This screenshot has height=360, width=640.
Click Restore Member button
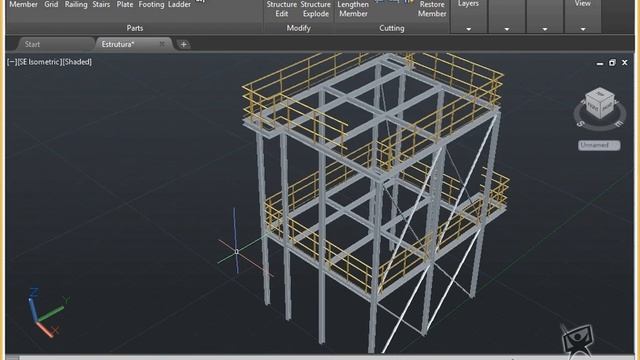[x=432, y=9]
